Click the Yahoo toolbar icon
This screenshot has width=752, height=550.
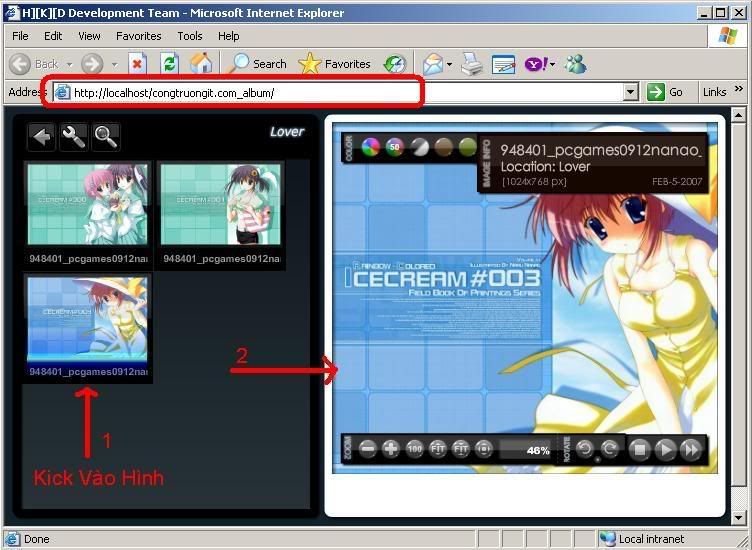pos(536,64)
